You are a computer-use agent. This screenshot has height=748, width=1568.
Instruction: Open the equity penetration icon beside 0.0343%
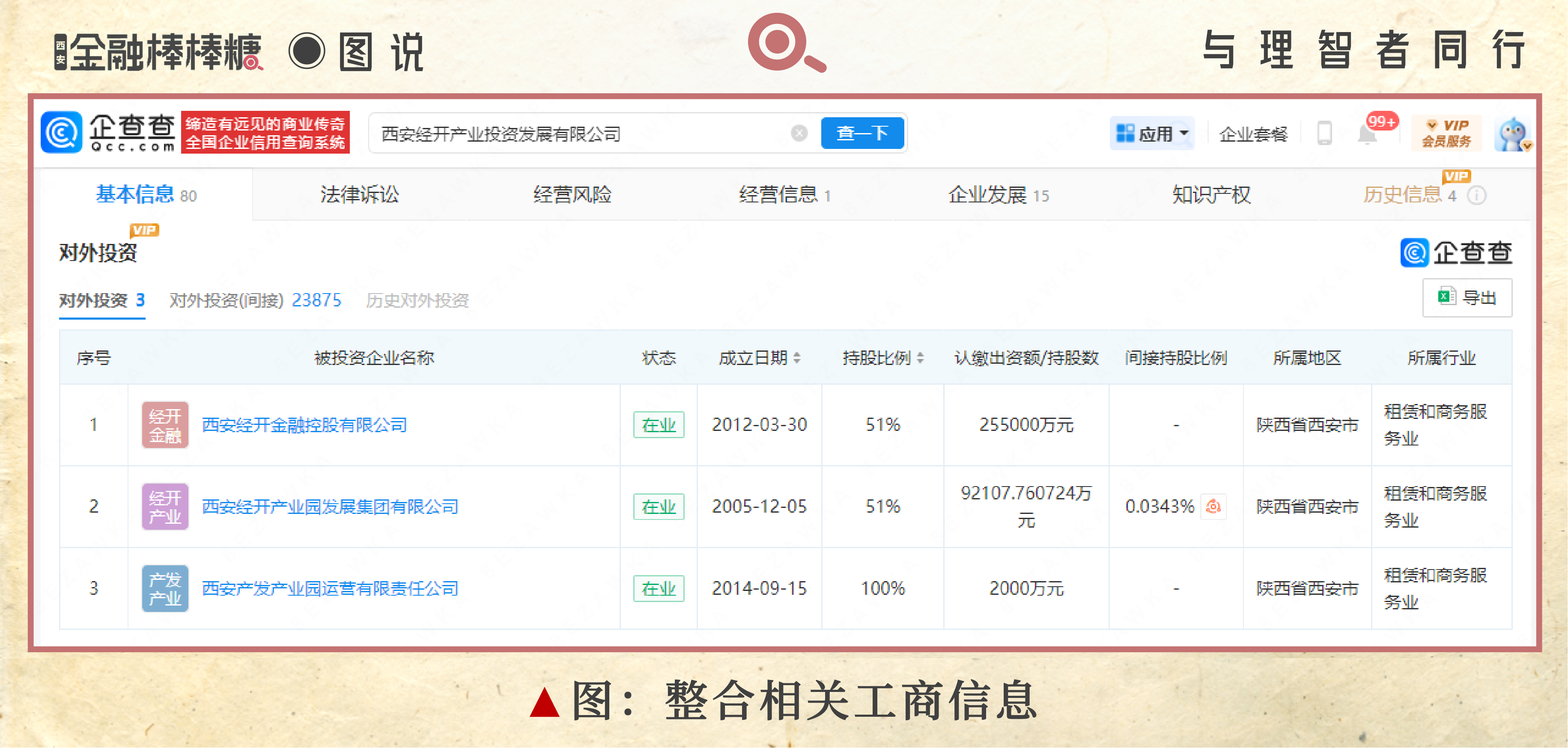click(x=1213, y=507)
